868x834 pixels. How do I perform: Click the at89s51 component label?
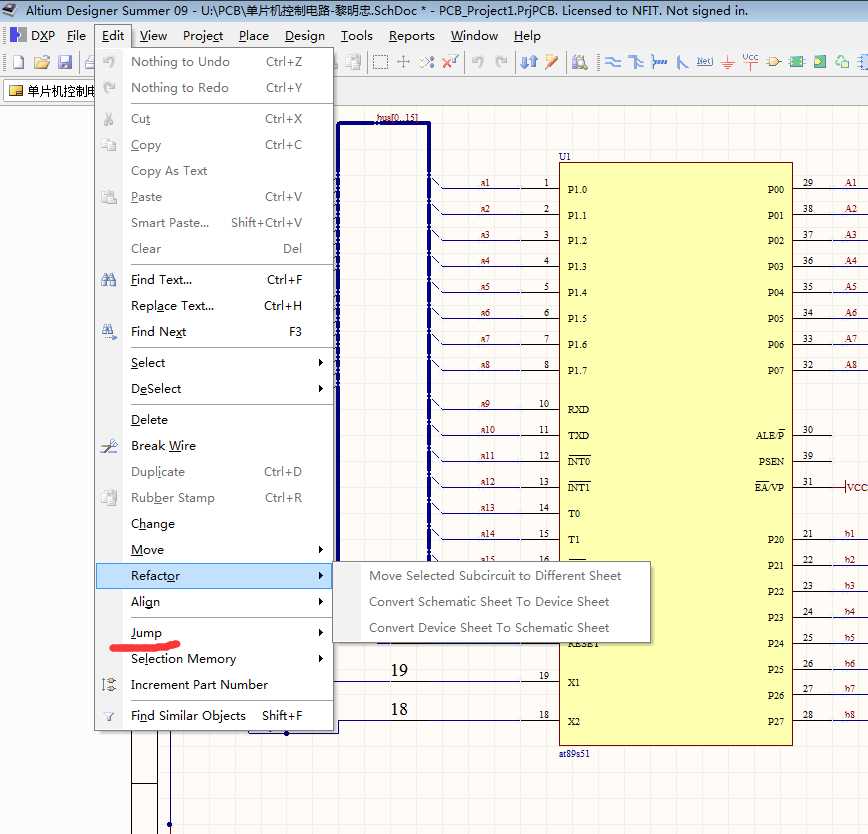tap(574, 754)
